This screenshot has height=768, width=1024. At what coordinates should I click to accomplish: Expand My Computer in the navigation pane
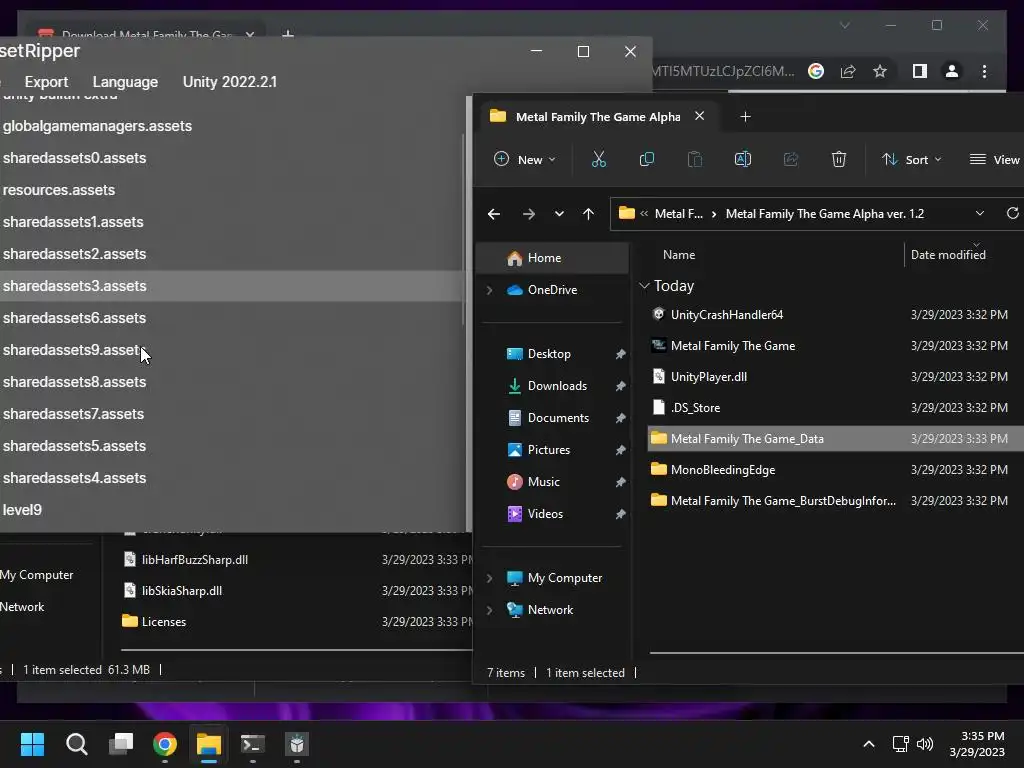pyautogui.click(x=489, y=578)
